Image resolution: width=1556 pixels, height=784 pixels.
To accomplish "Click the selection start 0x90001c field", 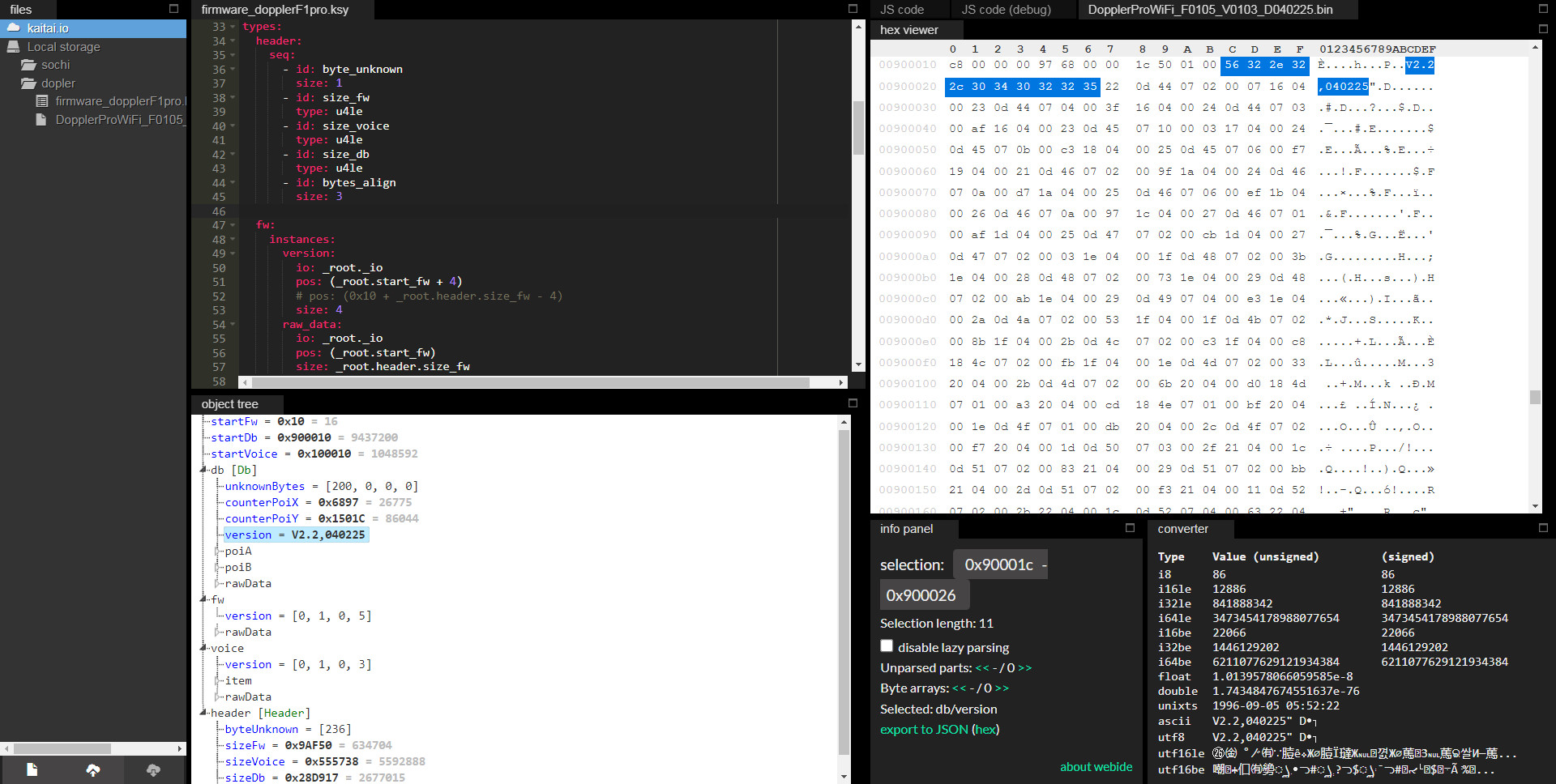I will 998,565.
